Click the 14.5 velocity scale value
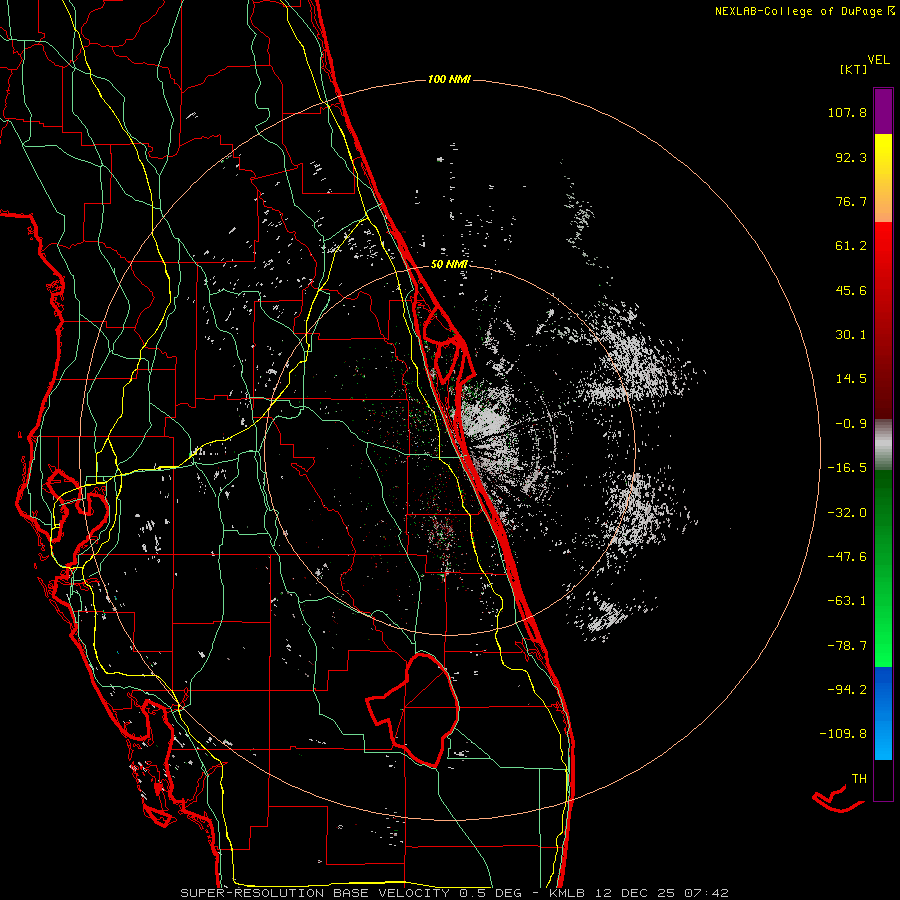 (x=851, y=379)
